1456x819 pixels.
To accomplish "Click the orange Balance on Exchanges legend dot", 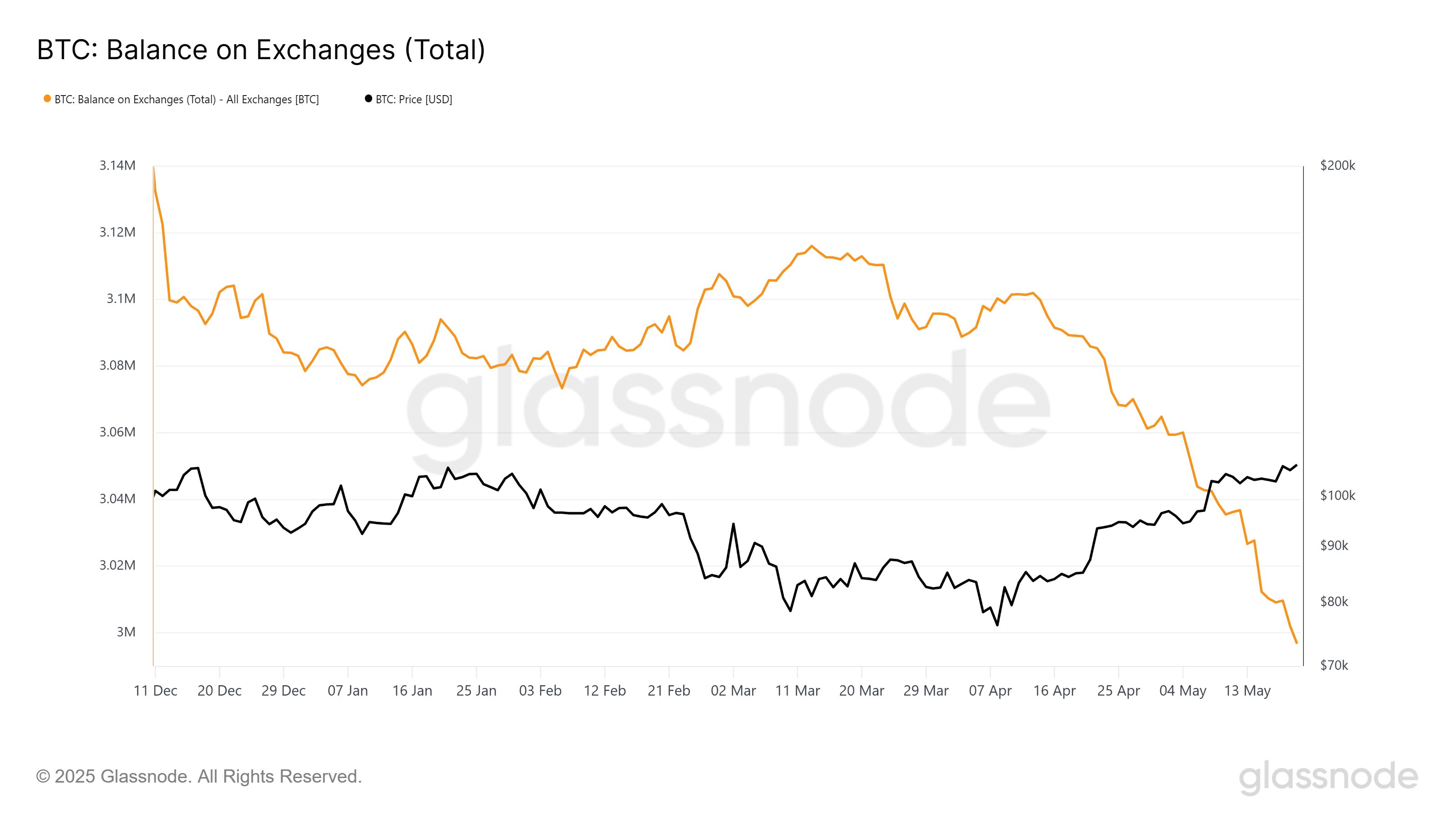I will click(x=47, y=99).
